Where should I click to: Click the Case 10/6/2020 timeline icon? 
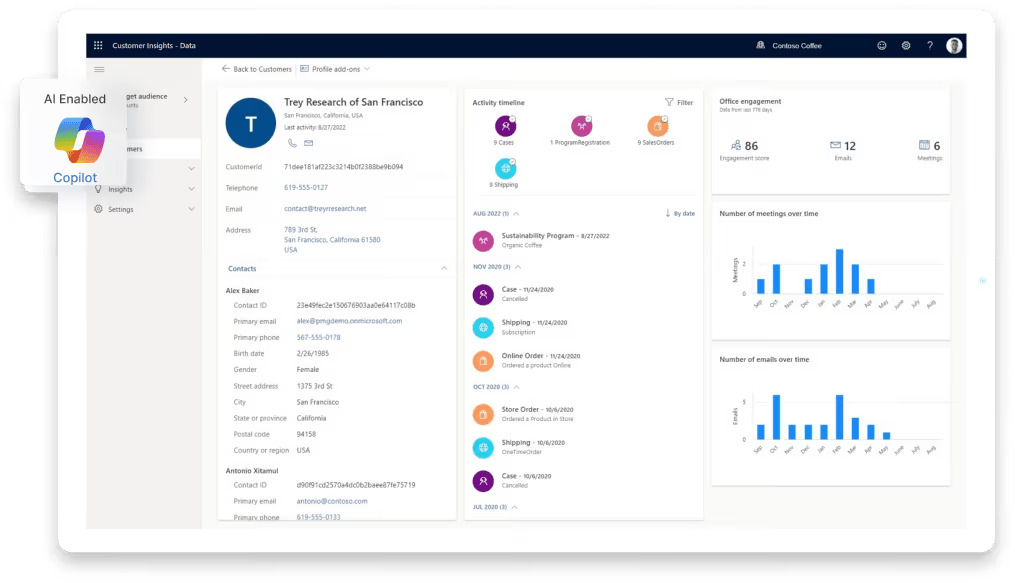point(484,481)
